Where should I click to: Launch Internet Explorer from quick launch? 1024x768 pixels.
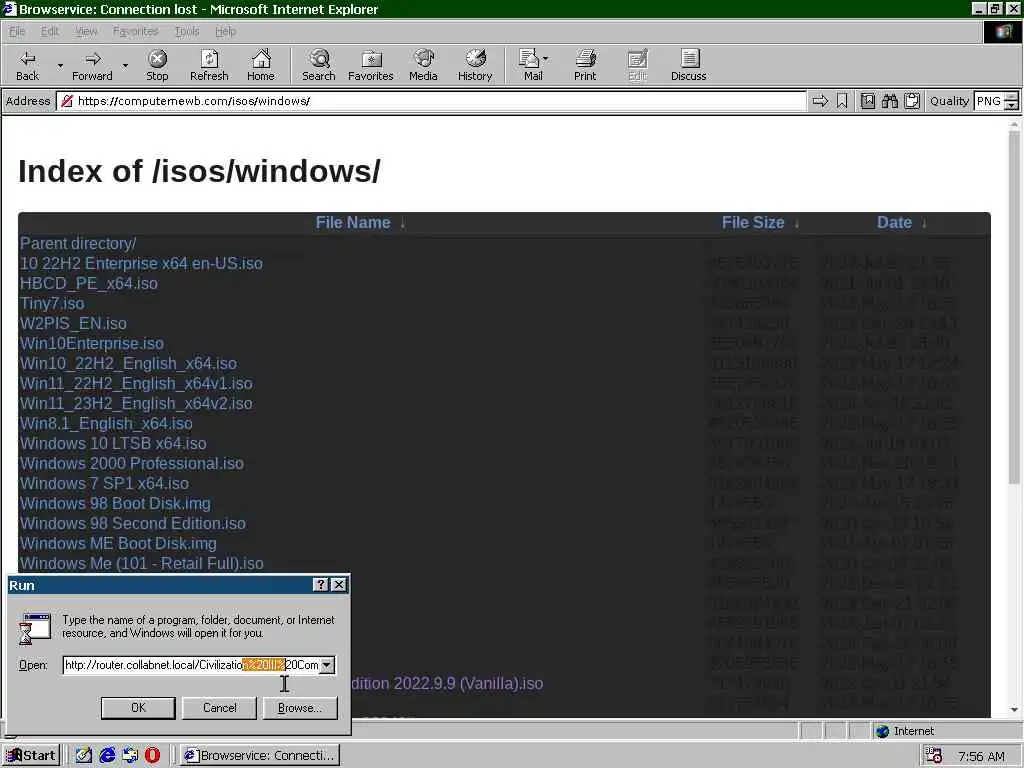(x=107, y=755)
